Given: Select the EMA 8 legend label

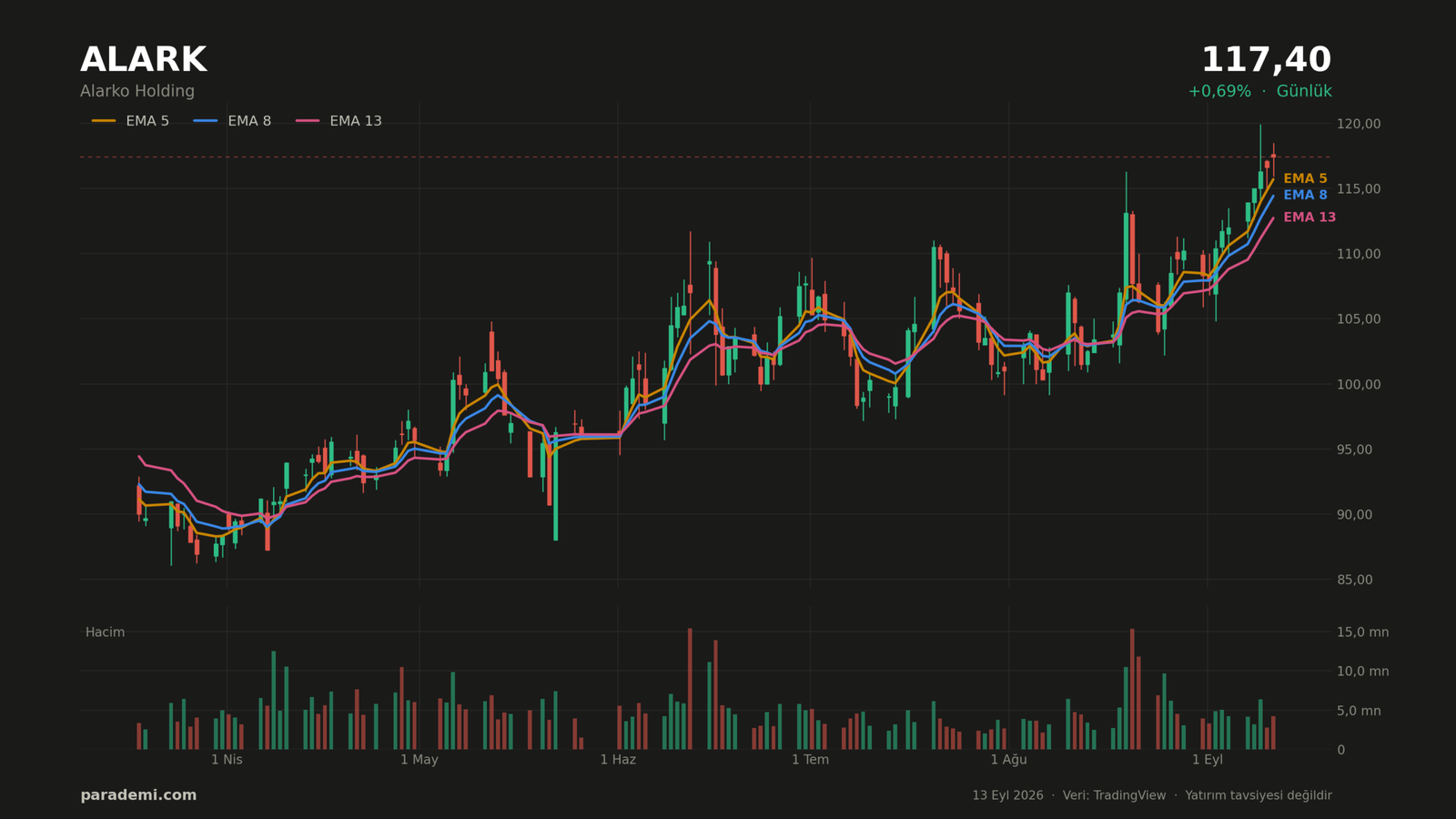Looking at the screenshot, I should tap(249, 121).
